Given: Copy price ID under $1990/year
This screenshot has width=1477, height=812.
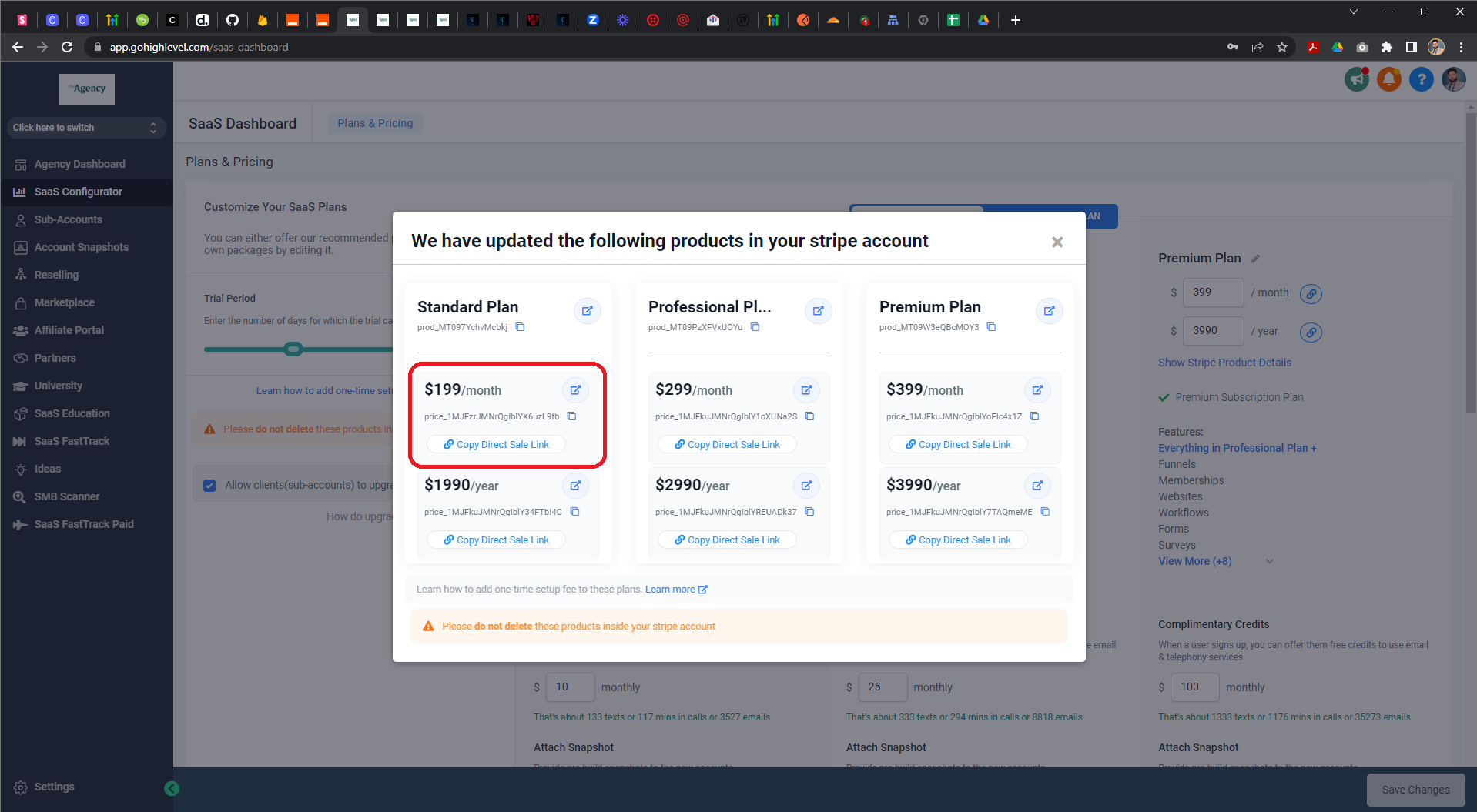Looking at the screenshot, I should click(x=574, y=512).
